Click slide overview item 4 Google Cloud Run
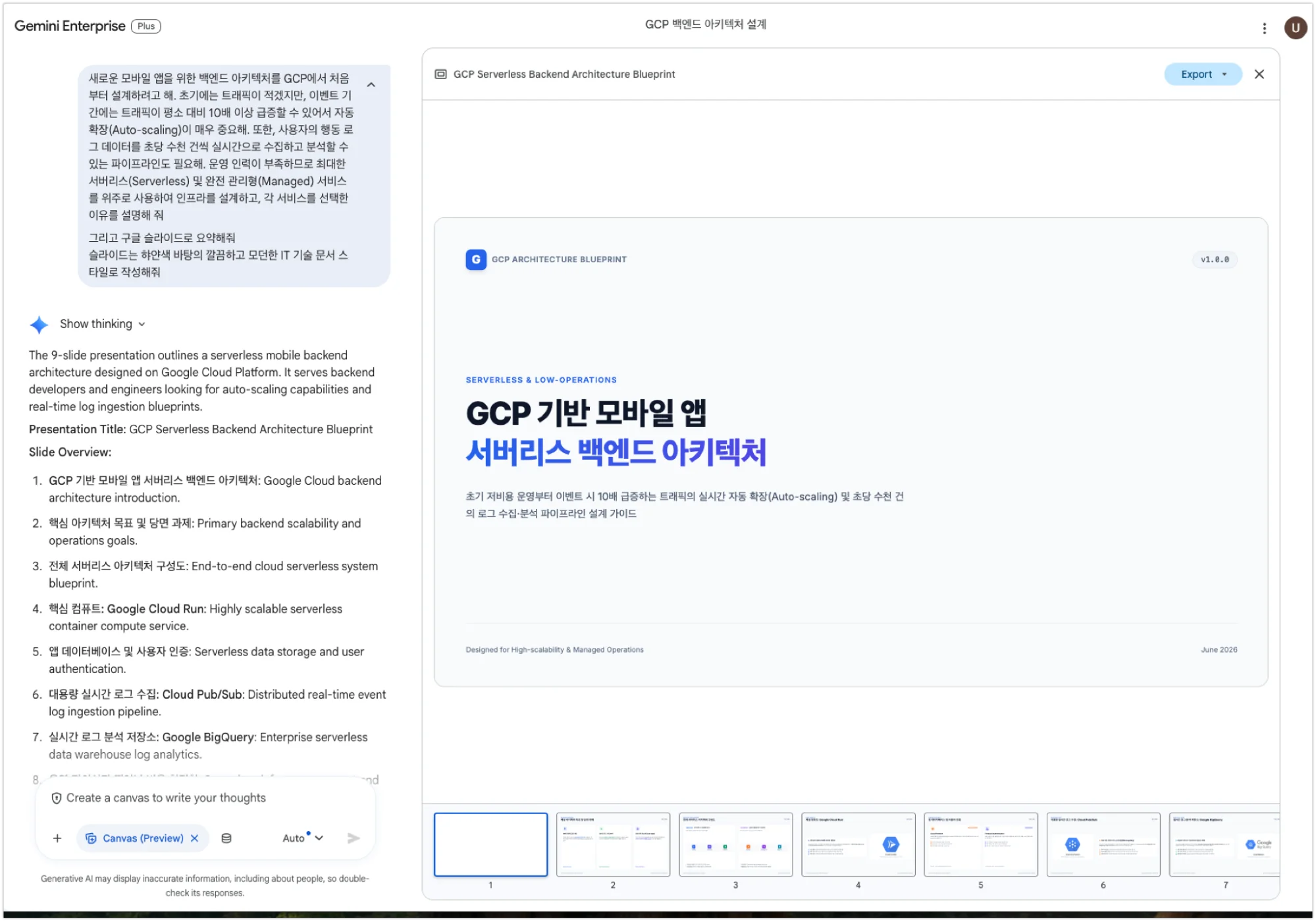 point(196,617)
